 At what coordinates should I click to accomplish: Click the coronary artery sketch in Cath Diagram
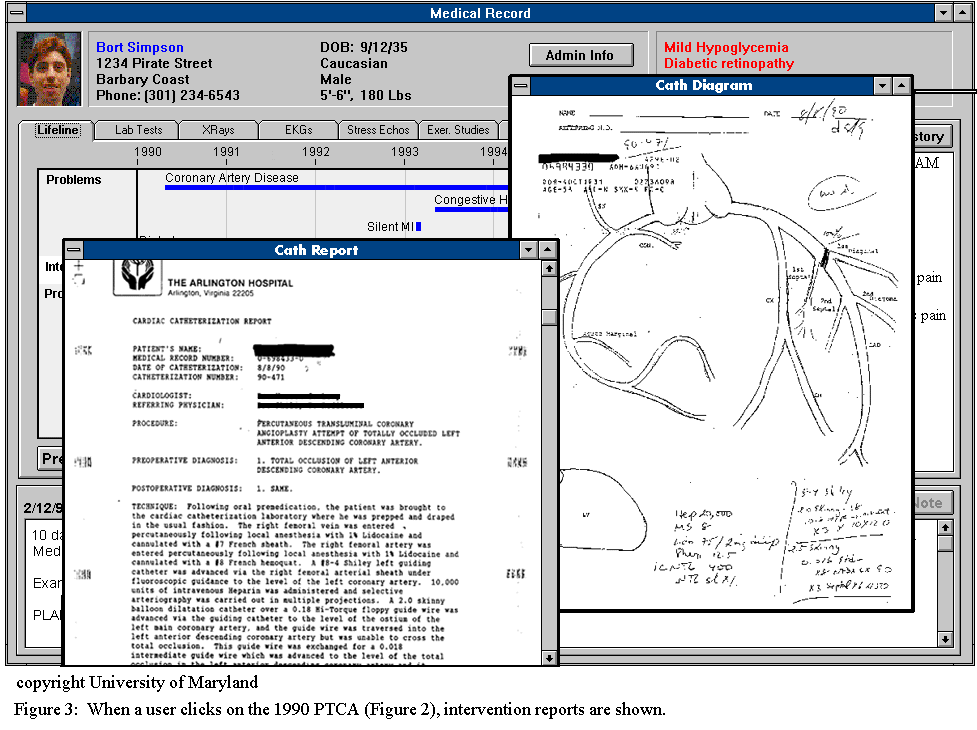pyautogui.click(x=729, y=311)
